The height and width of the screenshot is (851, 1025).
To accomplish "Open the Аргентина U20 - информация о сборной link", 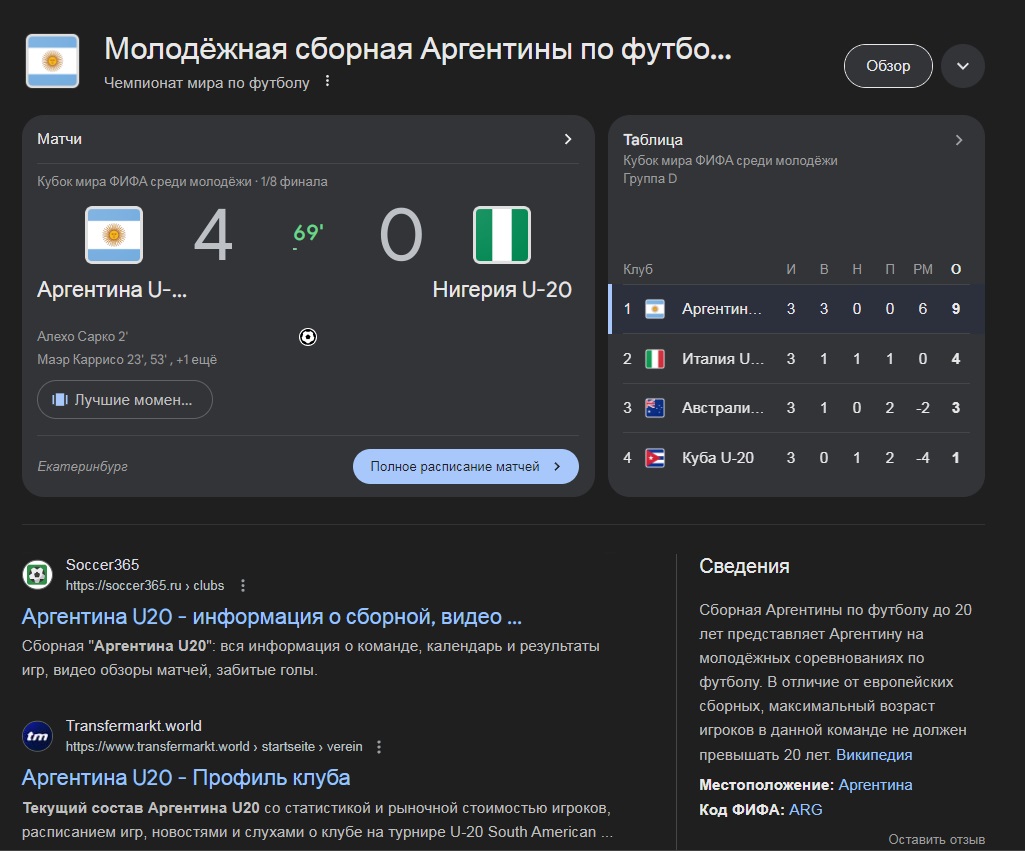I will coord(272,616).
